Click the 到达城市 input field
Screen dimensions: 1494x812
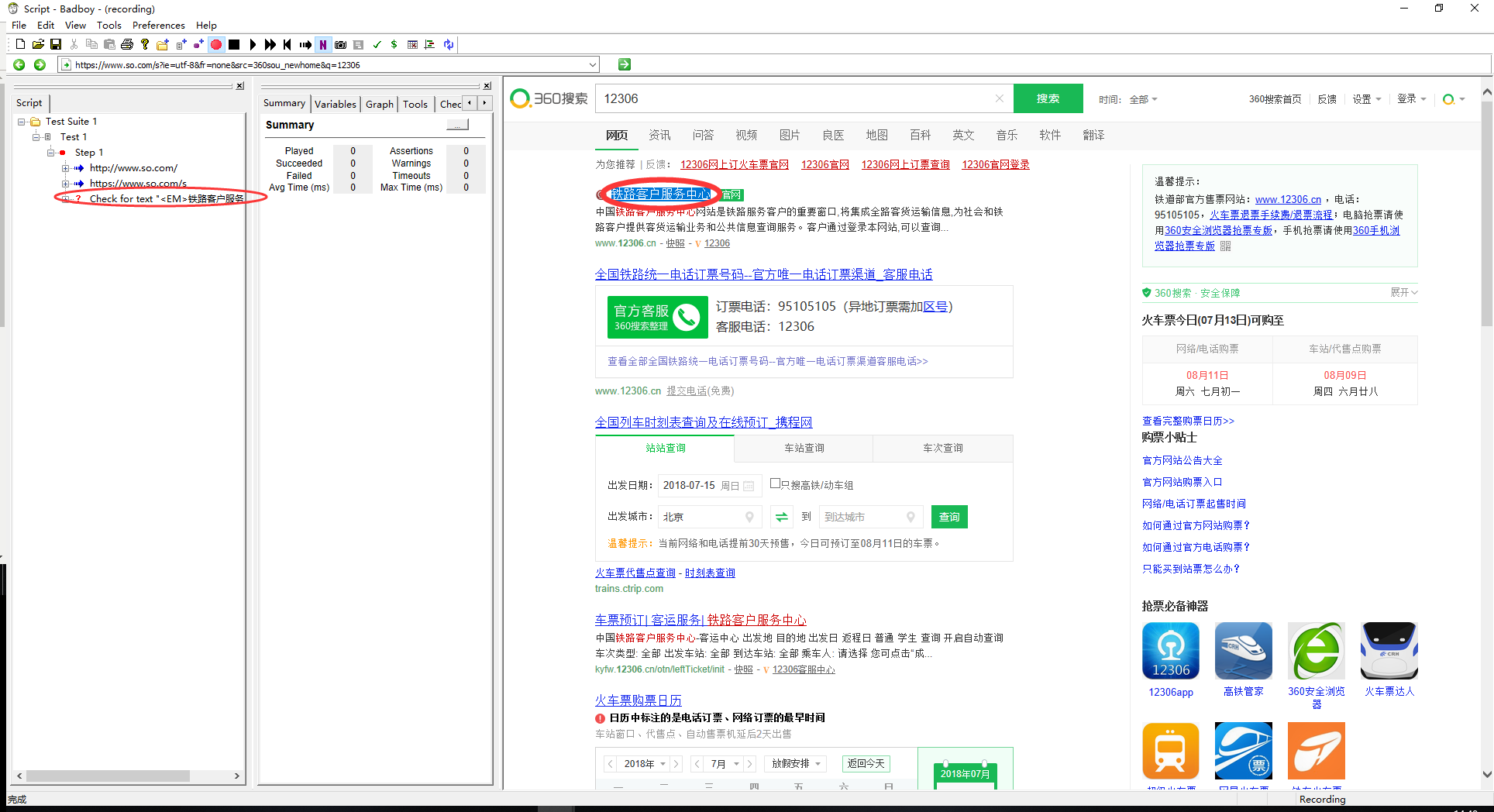(870, 517)
